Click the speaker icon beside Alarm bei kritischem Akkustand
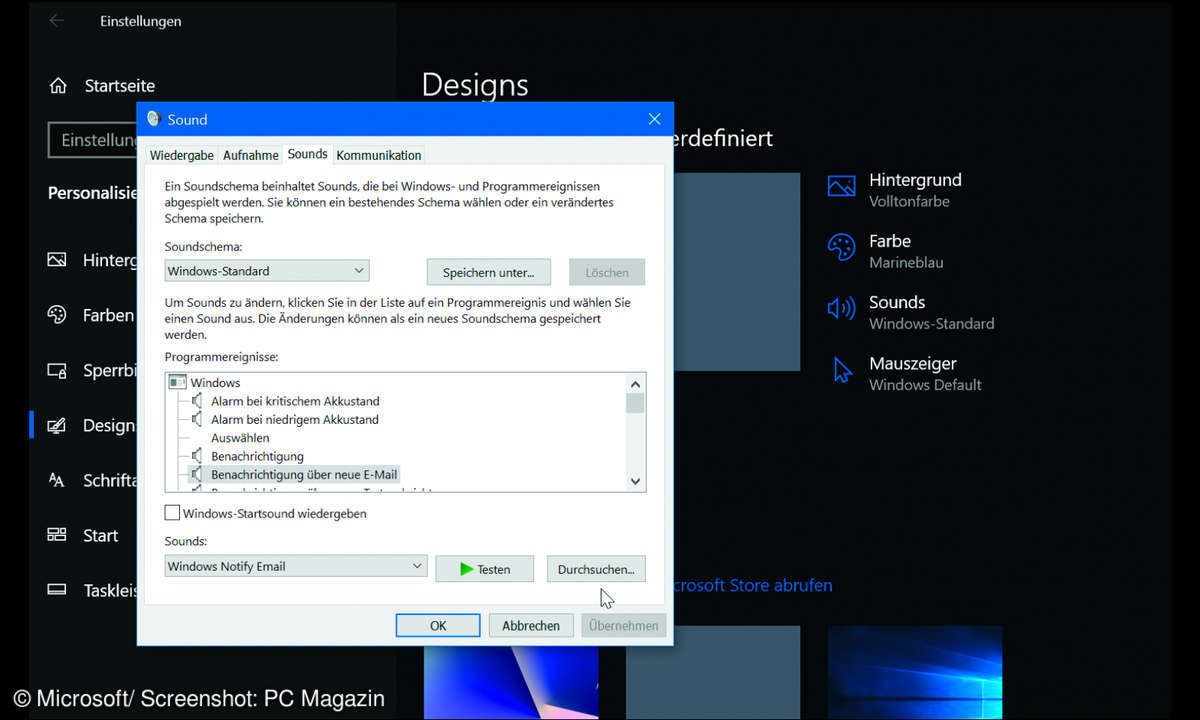 click(x=197, y=401)
